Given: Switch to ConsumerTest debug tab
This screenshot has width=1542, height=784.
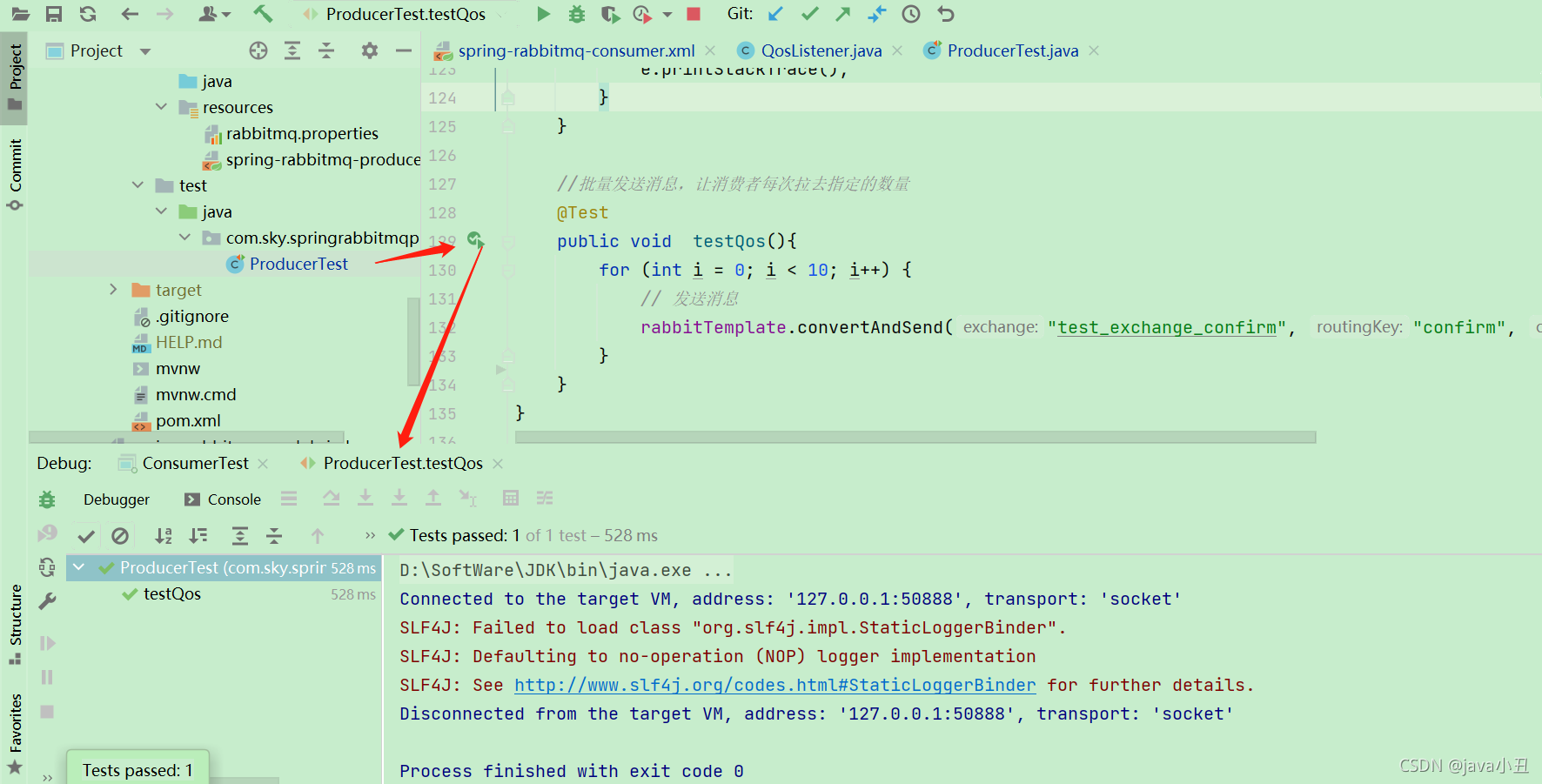Looking at the screenshot, I should (x=195, y=463).
